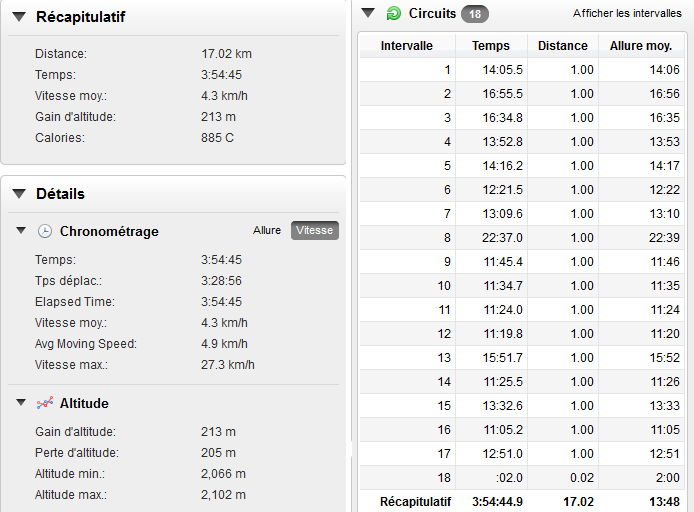Select the Vitesse toggle button

(315, 230)
